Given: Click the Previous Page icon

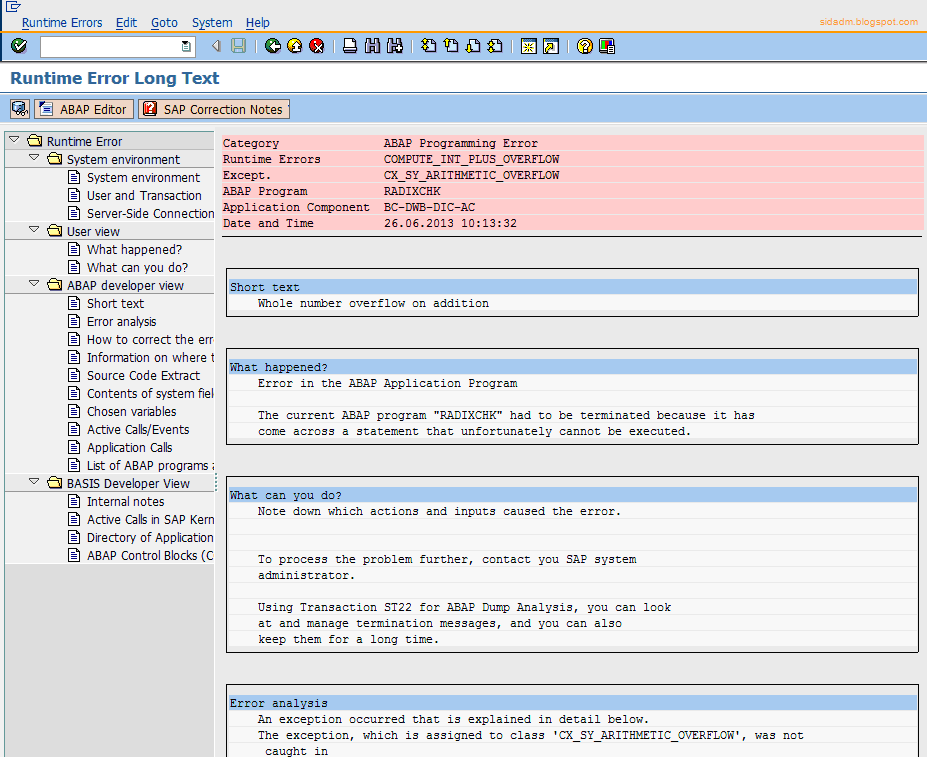Looking at the screenshot, I should pyautogui.click(x=451, y=46).
